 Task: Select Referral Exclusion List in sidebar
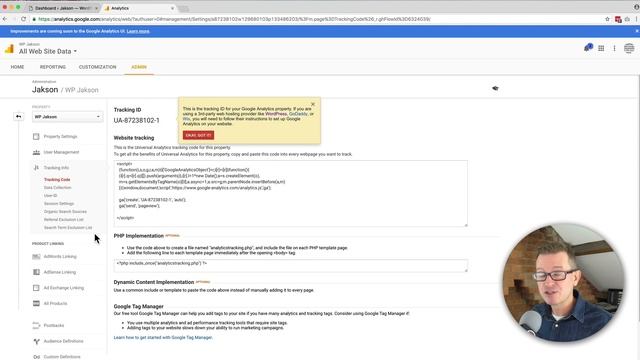[x=64, y=220]
